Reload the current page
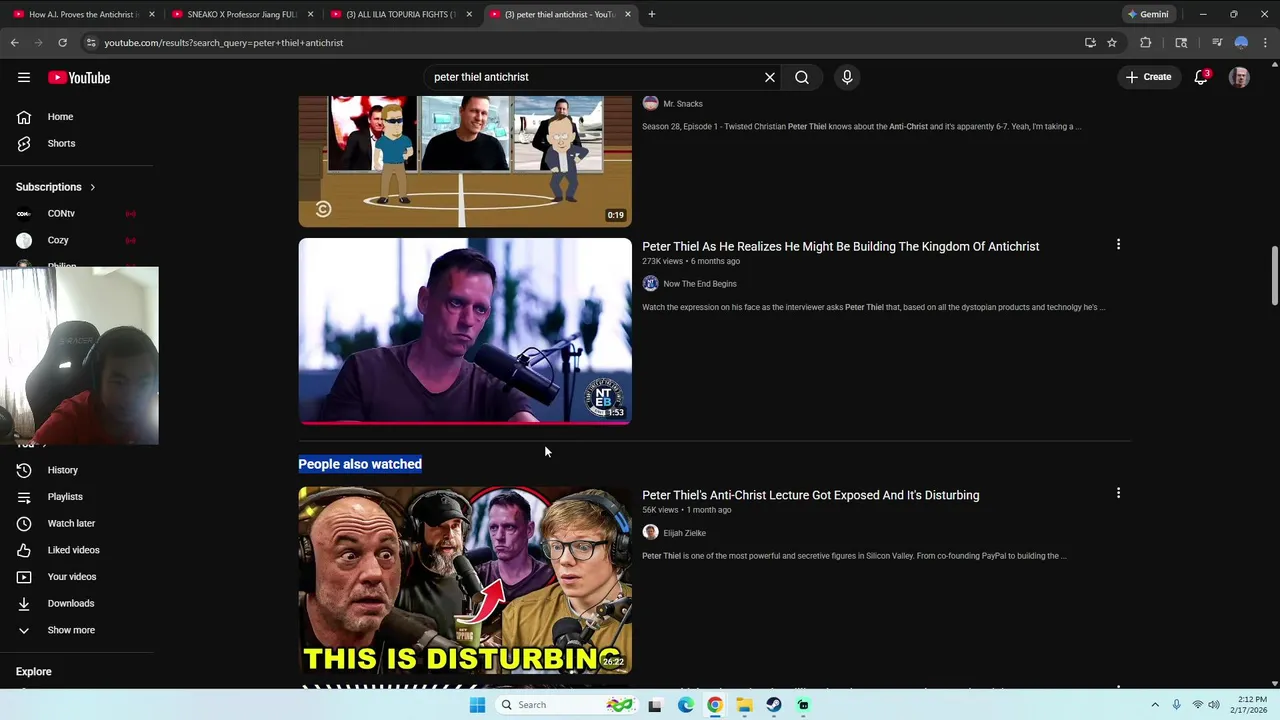Viewport: 1280px width, 720px height. click(x=62, y=43)
